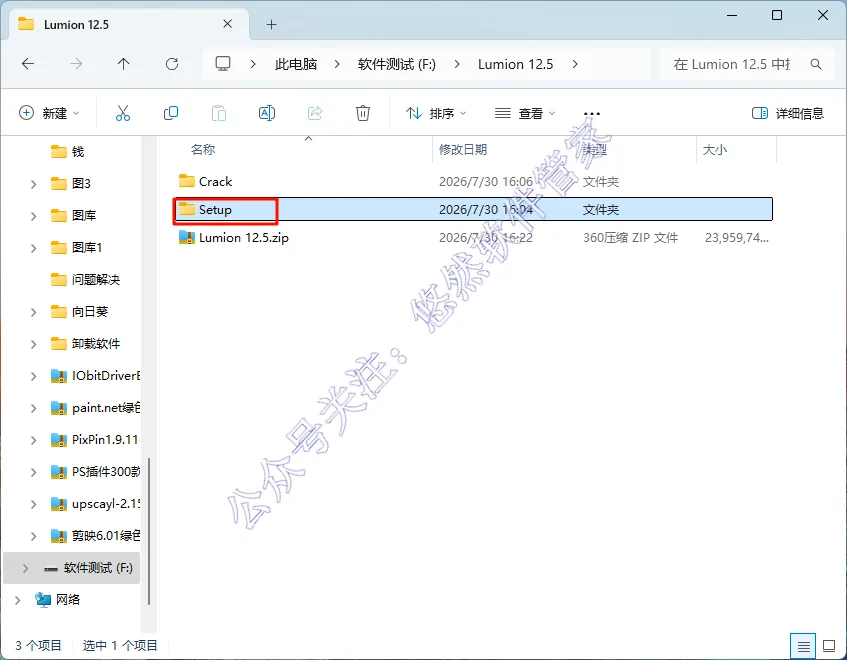Select 此电脑 breadcrumb in address bar
The height and width of the screenshot is (660, 847).
(x=295, y=64)
